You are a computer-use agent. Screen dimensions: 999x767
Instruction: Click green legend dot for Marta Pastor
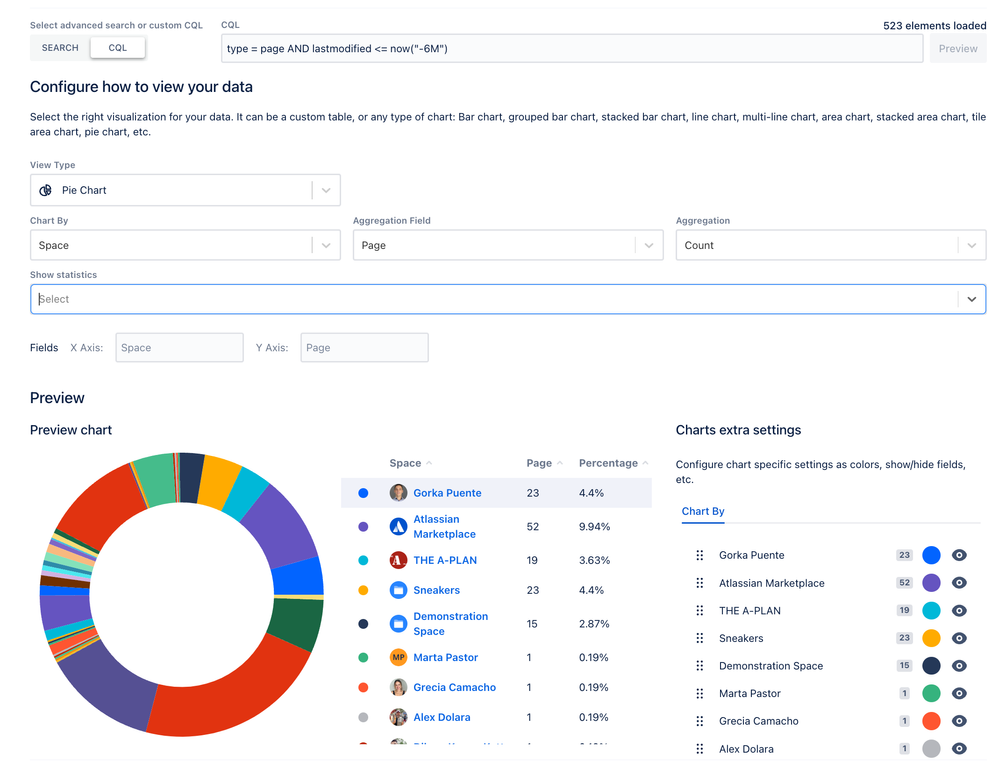[x=363, y=657]
